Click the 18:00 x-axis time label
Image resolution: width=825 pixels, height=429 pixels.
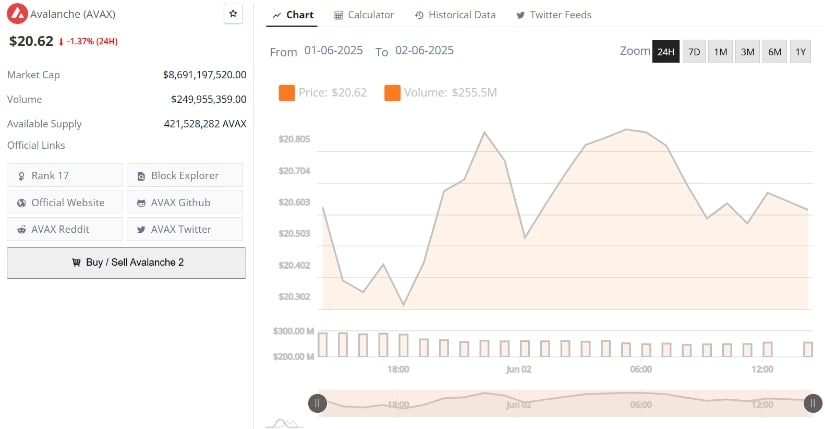click(x=398, y=369)
